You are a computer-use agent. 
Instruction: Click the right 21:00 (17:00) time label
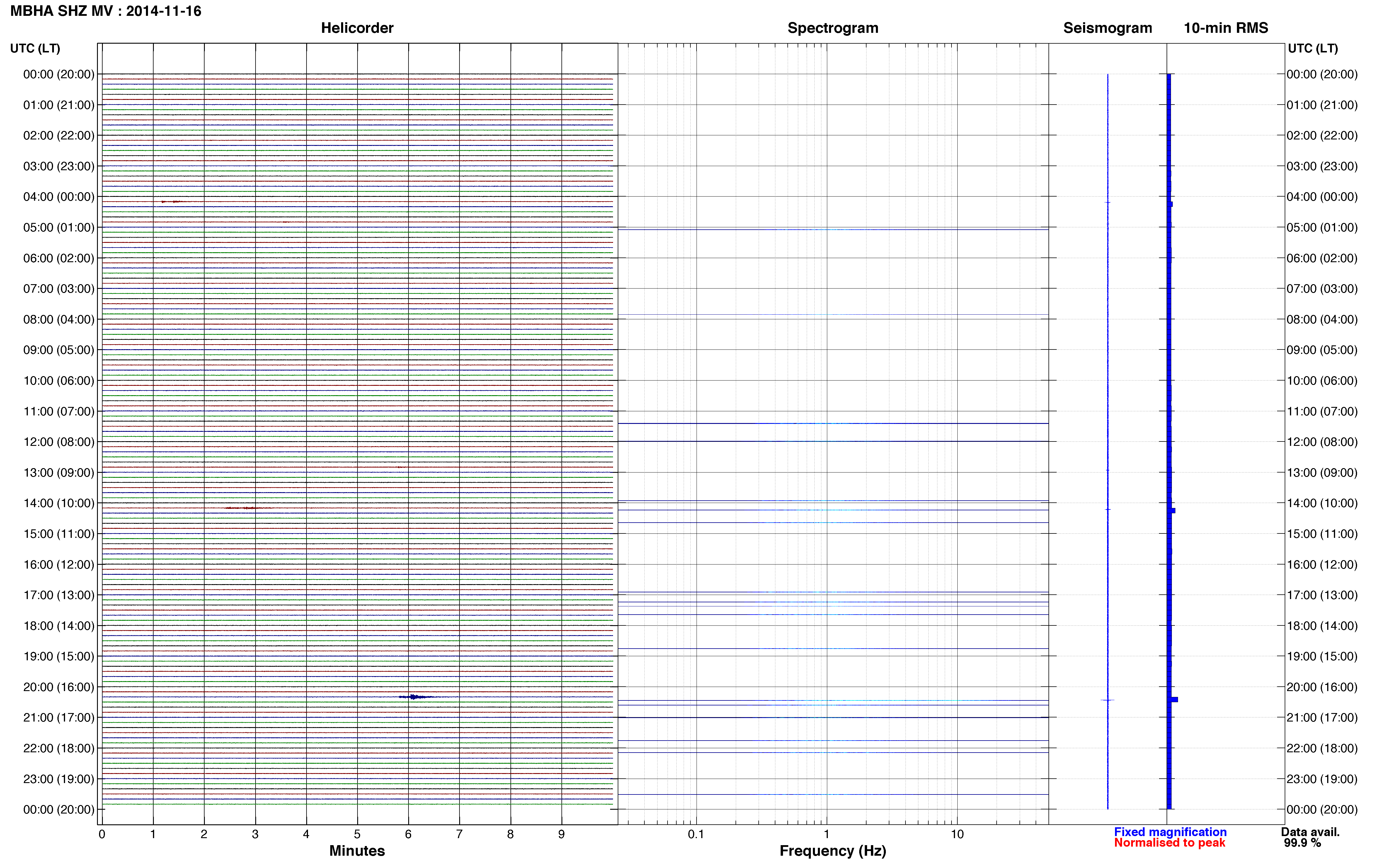[1322, 718]
